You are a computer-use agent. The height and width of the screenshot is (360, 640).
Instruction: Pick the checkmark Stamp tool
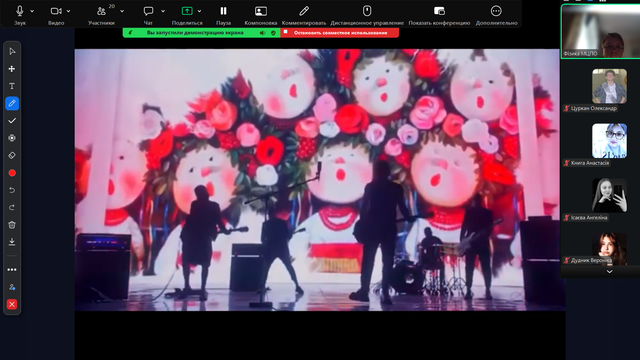12,121
